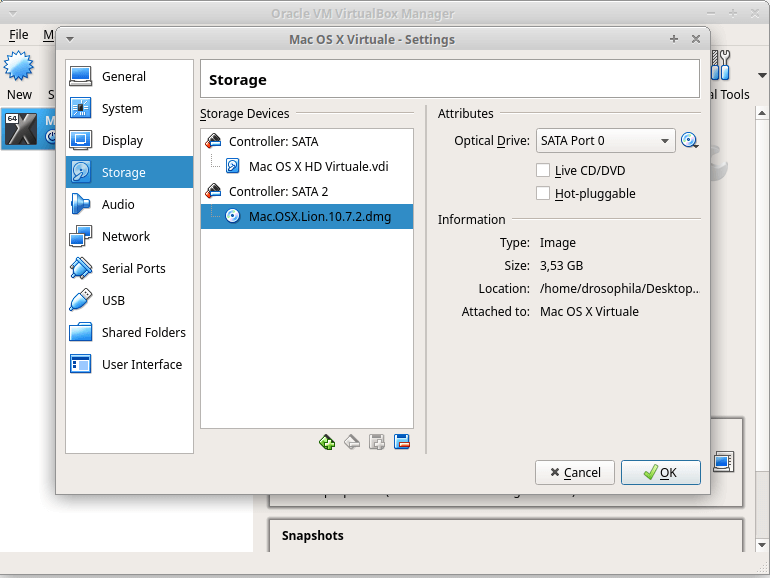Click the choose virtual optical disk icon
770x578 pixels.
click(x=689, y=141)
